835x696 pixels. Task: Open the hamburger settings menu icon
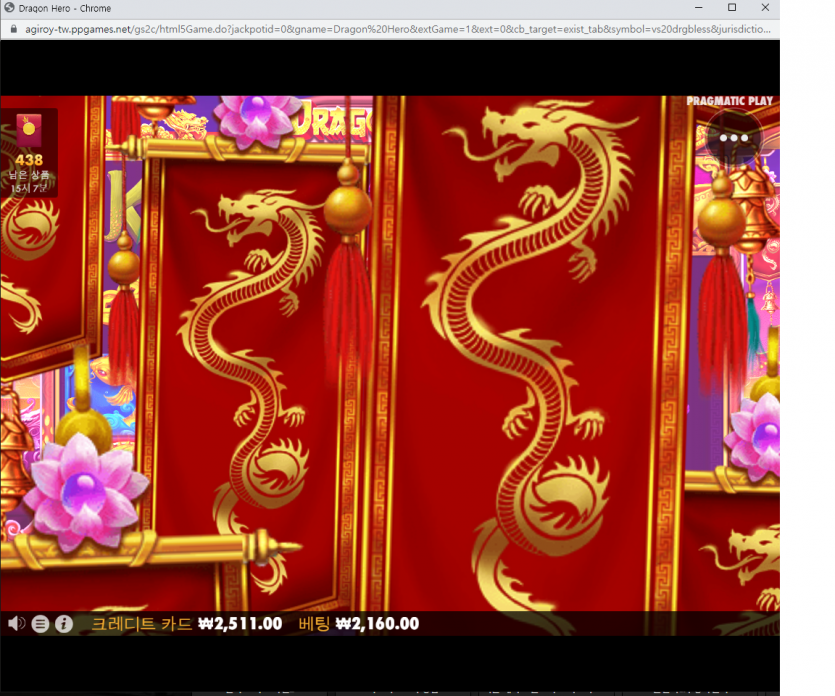[x=40, y=624]
